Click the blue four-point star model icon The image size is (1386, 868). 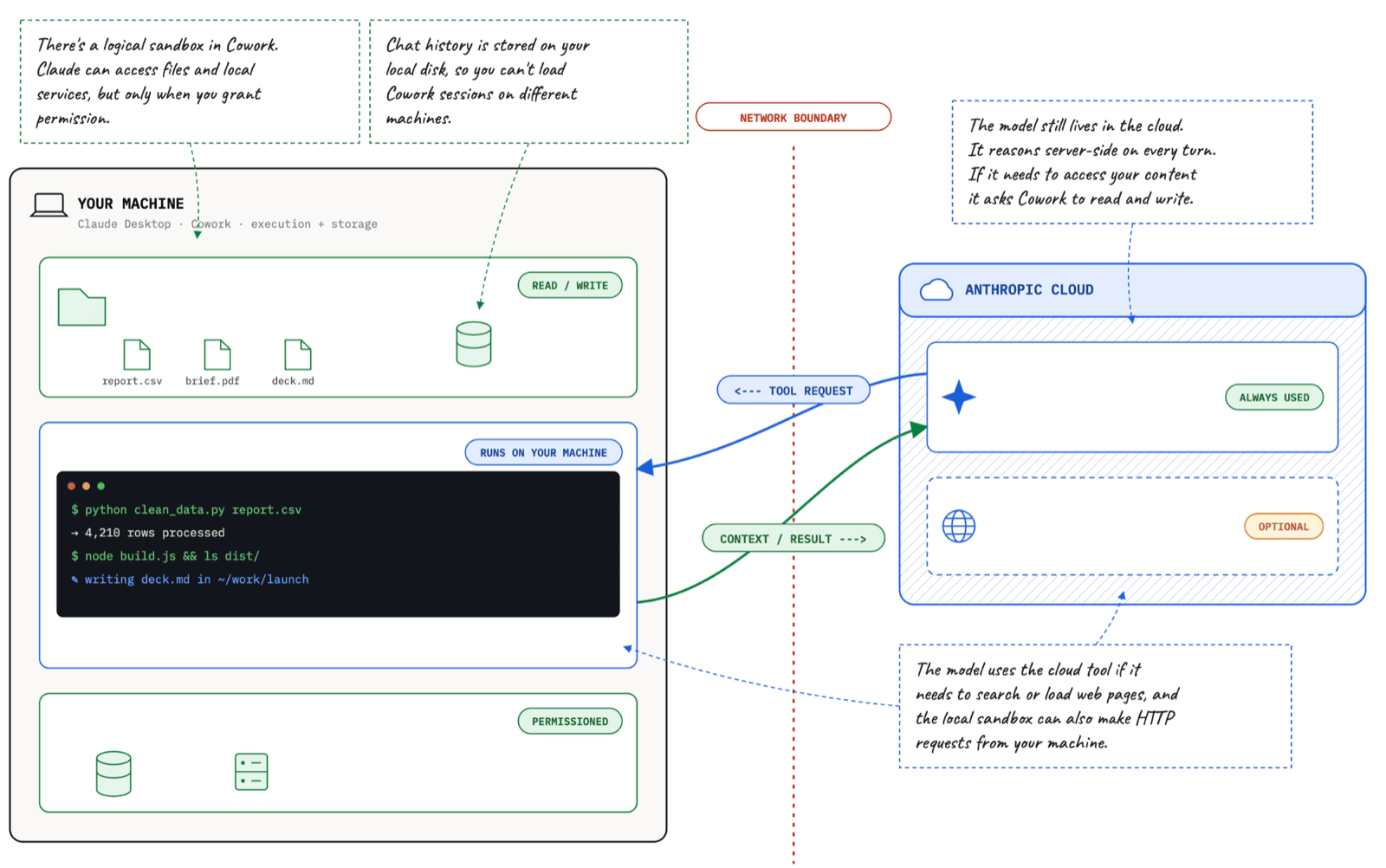pyautogui.click(x=959, y=398)
